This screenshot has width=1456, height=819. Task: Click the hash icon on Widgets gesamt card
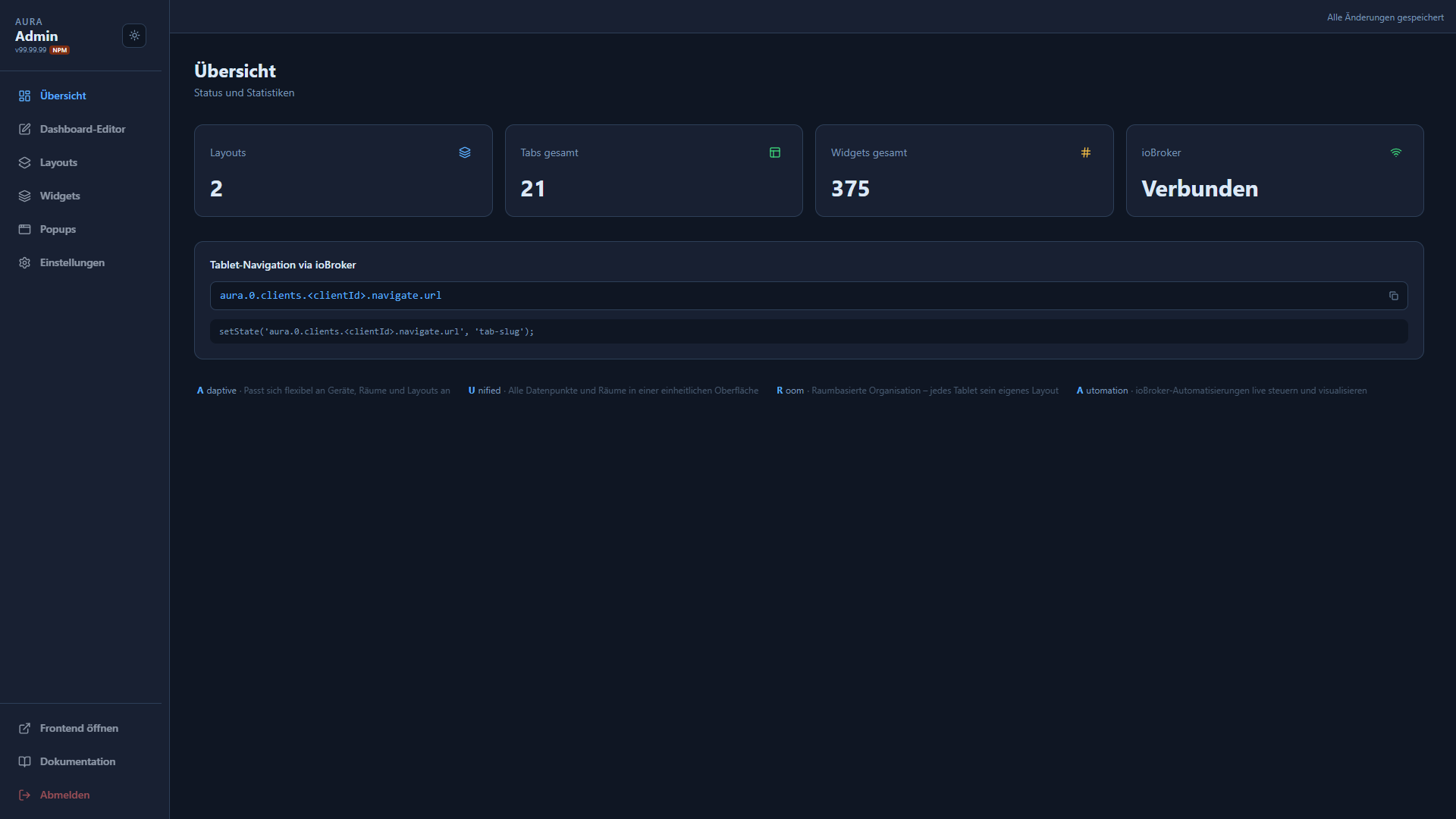pos(1086,152)
